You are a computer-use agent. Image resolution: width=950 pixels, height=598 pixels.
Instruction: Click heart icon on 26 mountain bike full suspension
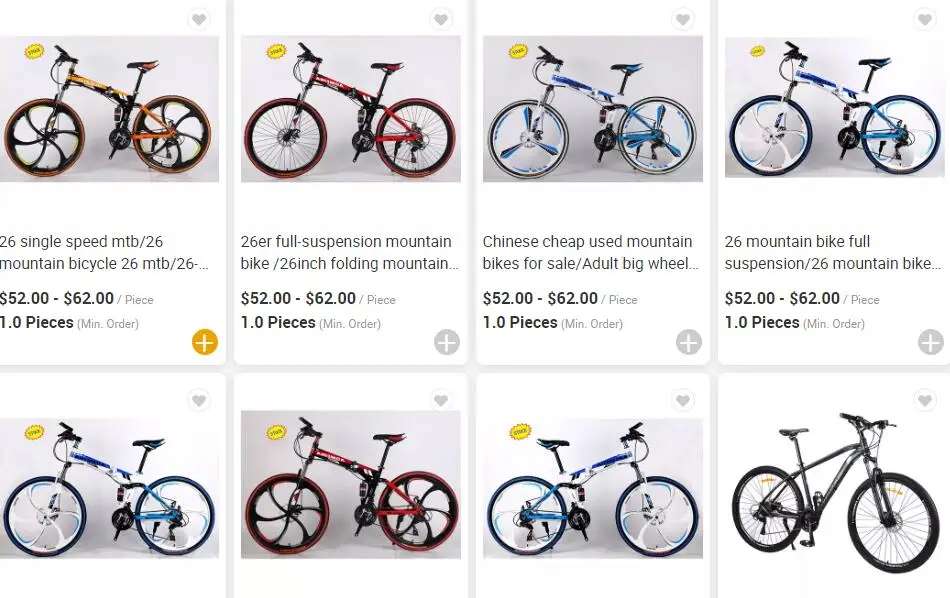pos(925,20)
